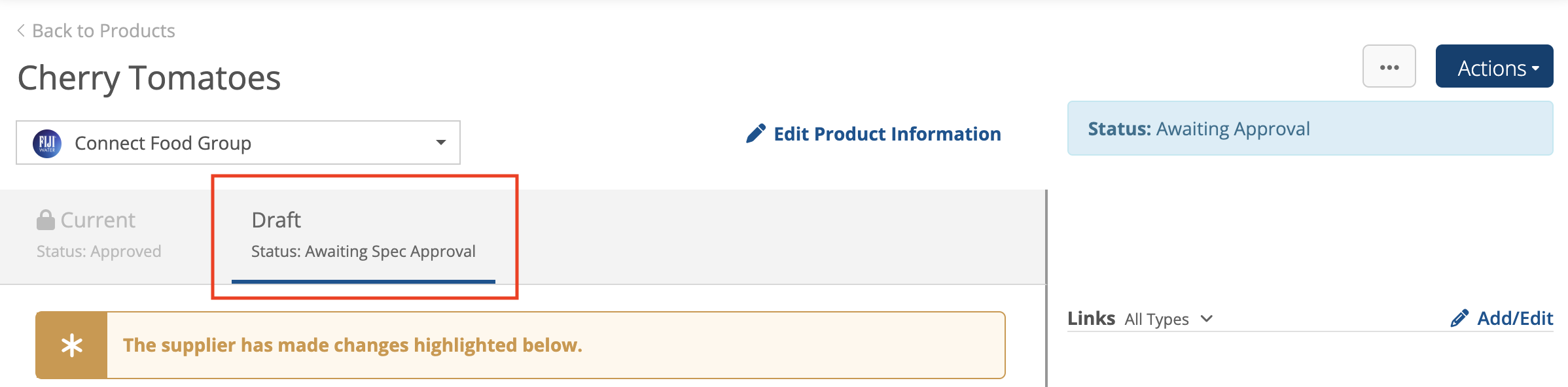Click the back chevron arrow icon
The image size is (1568, 387).
point(21,31)
